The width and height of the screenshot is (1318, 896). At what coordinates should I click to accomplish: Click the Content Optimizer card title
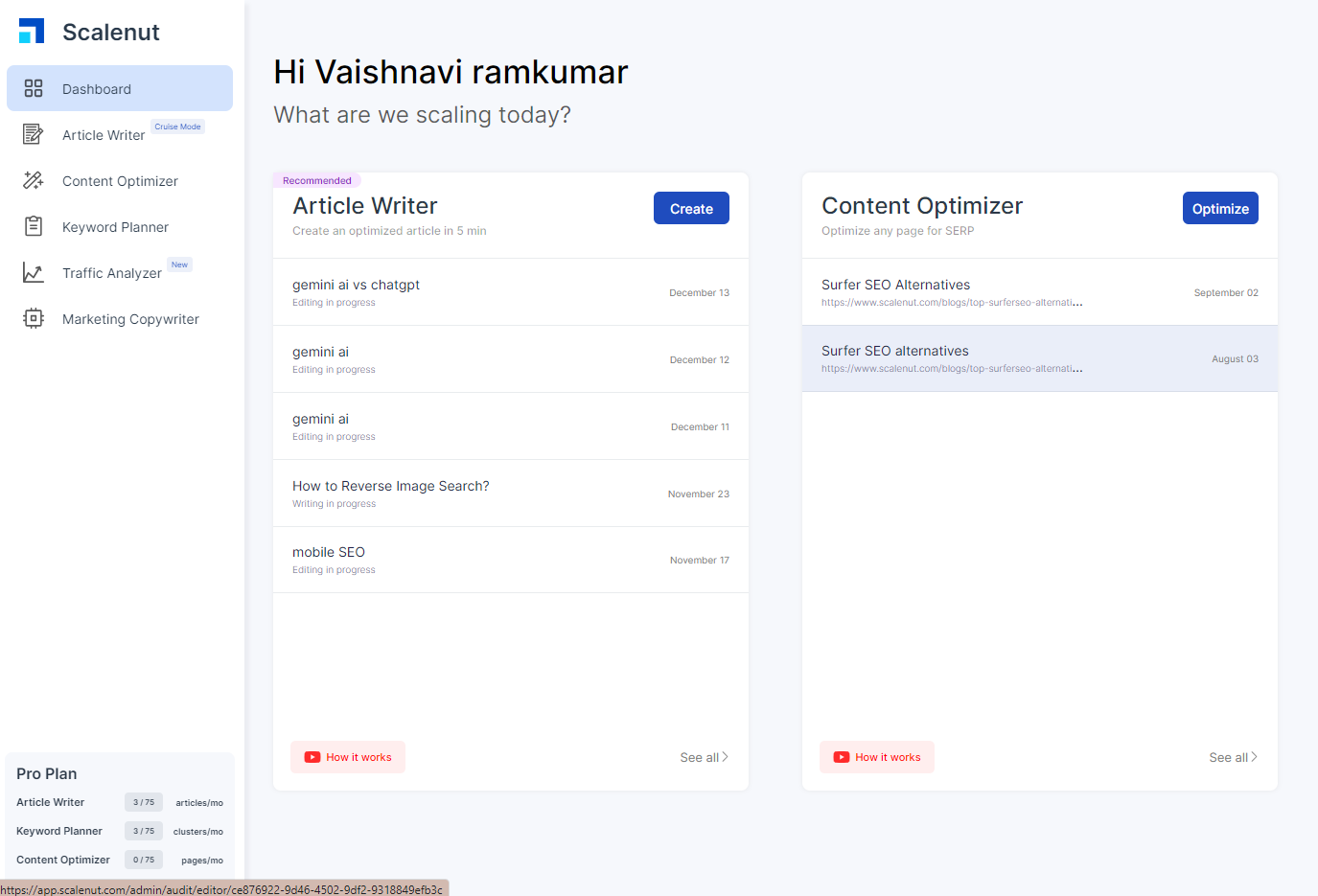pyautogui.click(x=922, y=206)
